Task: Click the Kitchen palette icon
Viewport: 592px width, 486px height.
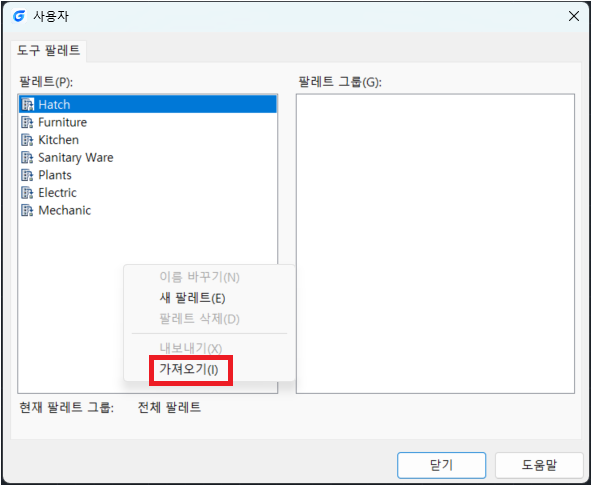Action: [x=28, y=140]
